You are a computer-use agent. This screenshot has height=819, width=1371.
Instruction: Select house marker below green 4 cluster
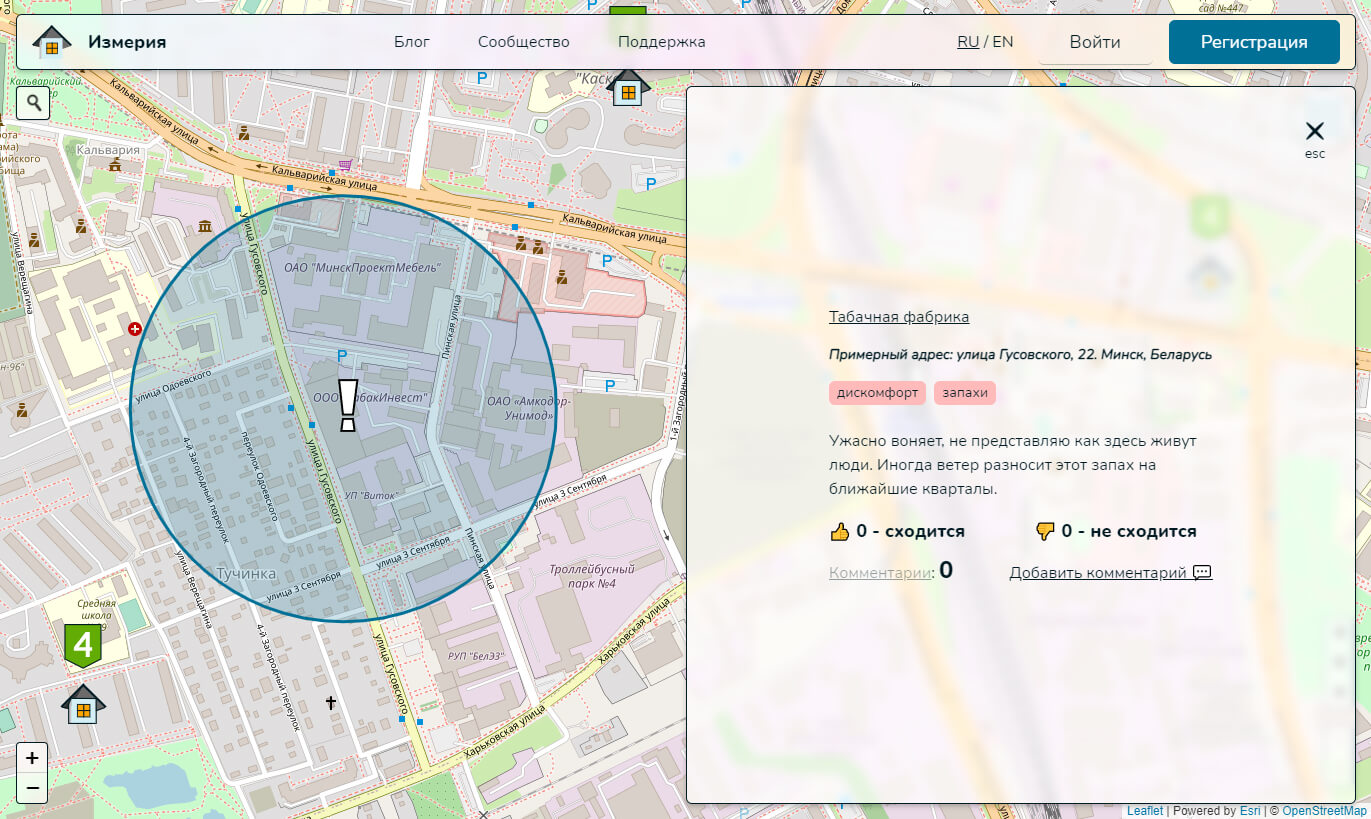pos(83,704)
